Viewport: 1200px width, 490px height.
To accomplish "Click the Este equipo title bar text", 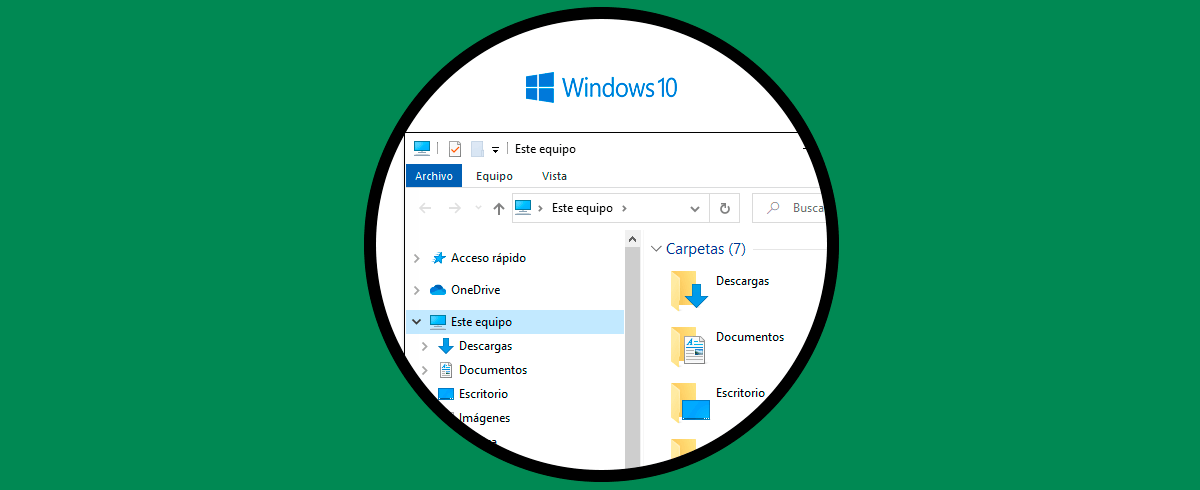I will [545, 149].
